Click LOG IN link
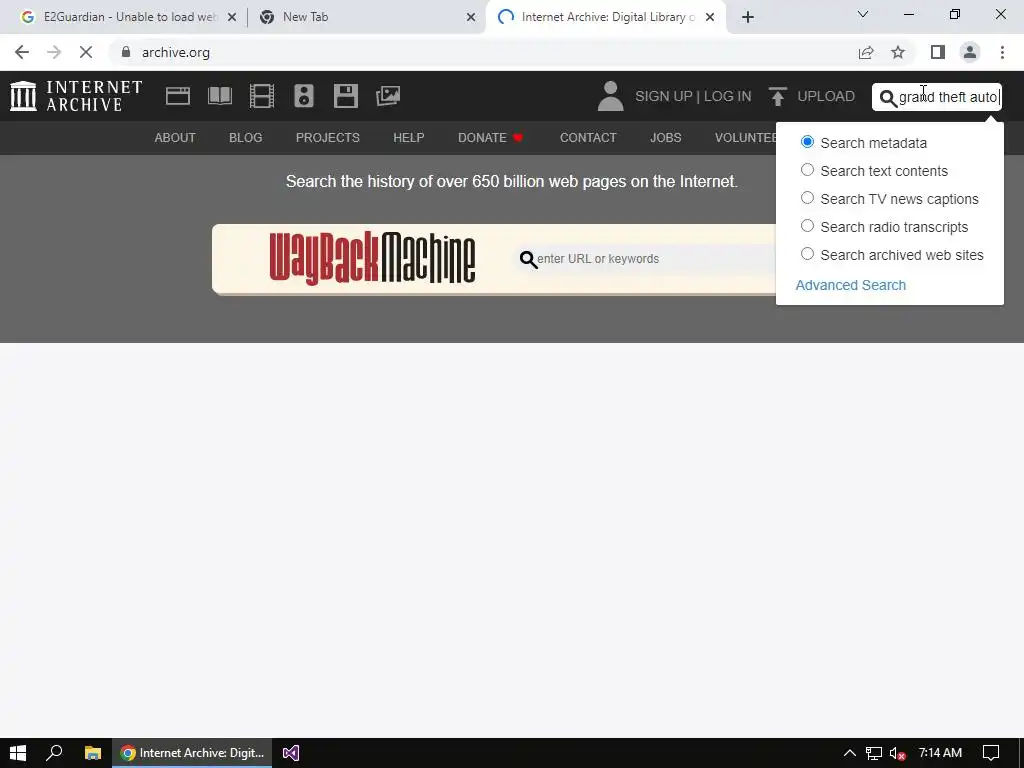This screenshot has width=1024, height=768. click(728, 97)
